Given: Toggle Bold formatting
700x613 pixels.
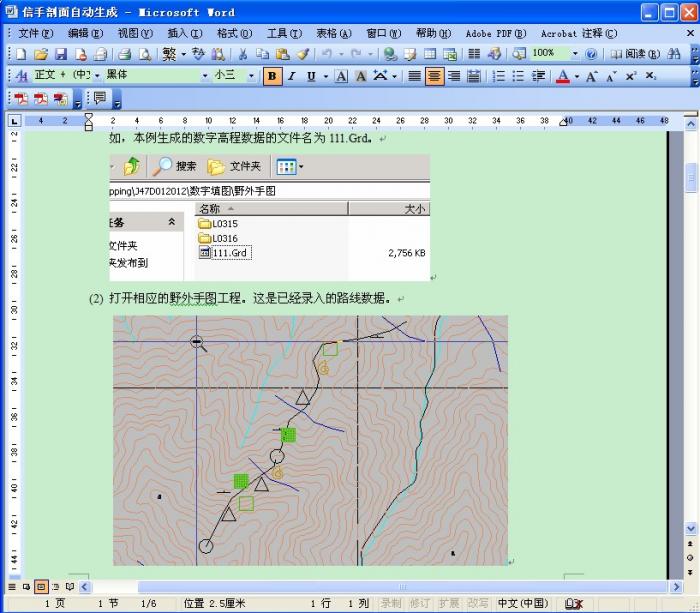Looking at the screenshot, I should coord(273,76).
